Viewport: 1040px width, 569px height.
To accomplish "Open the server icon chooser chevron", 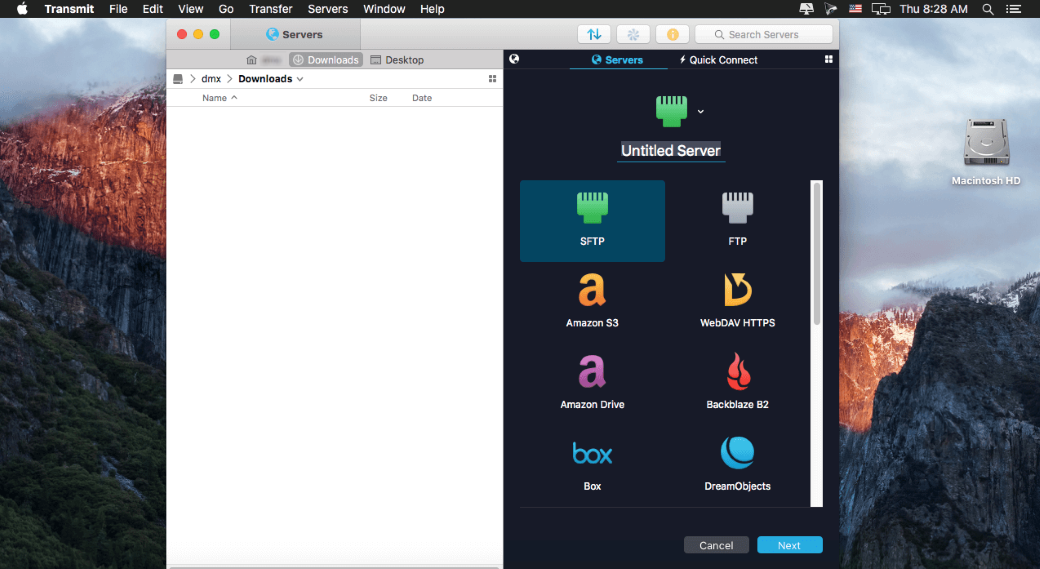I will (700, 111).
